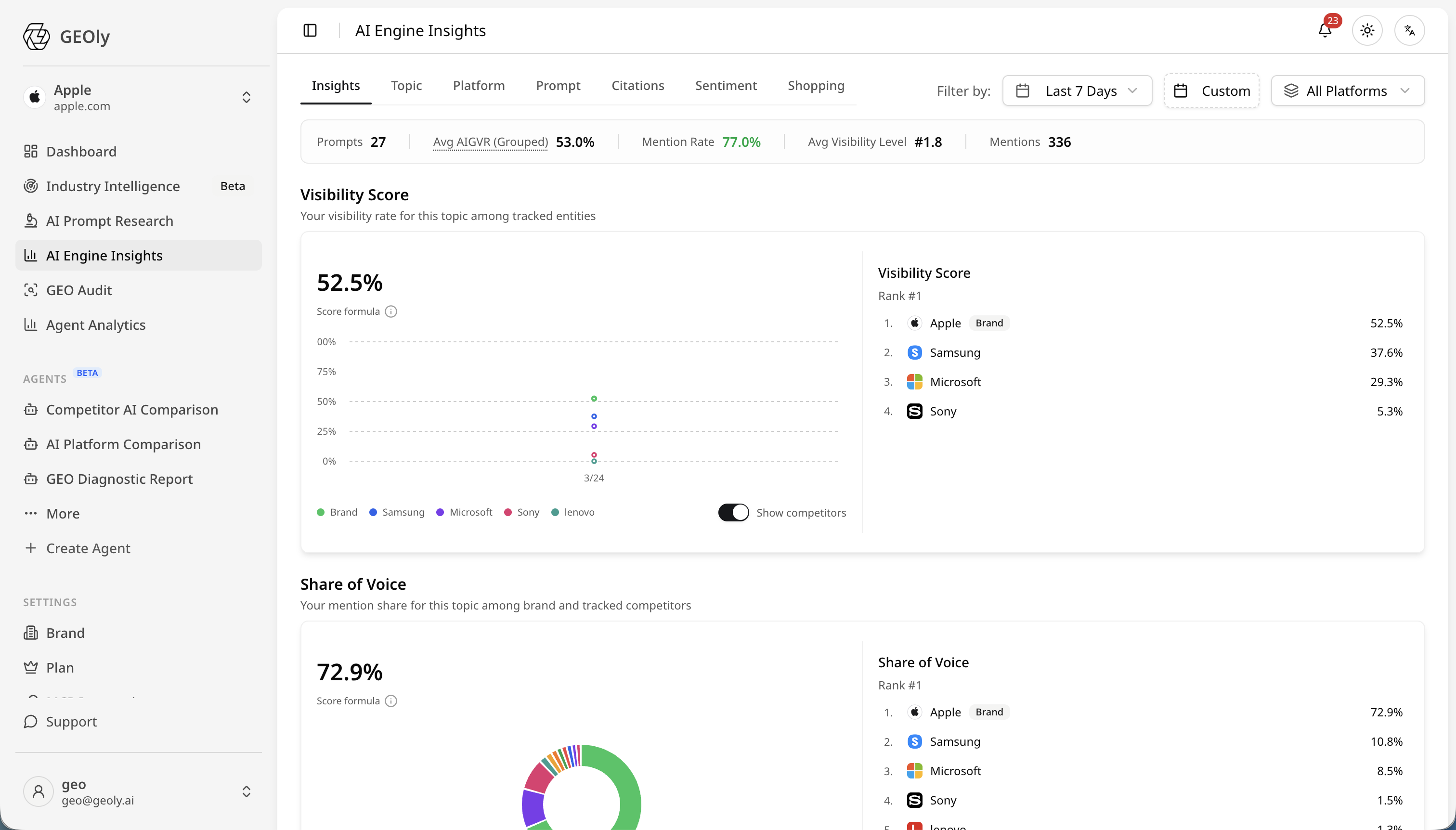Switch theme with the sun icon
The height and width of the screenshot is (830, 1456).
coord(1367,30)
